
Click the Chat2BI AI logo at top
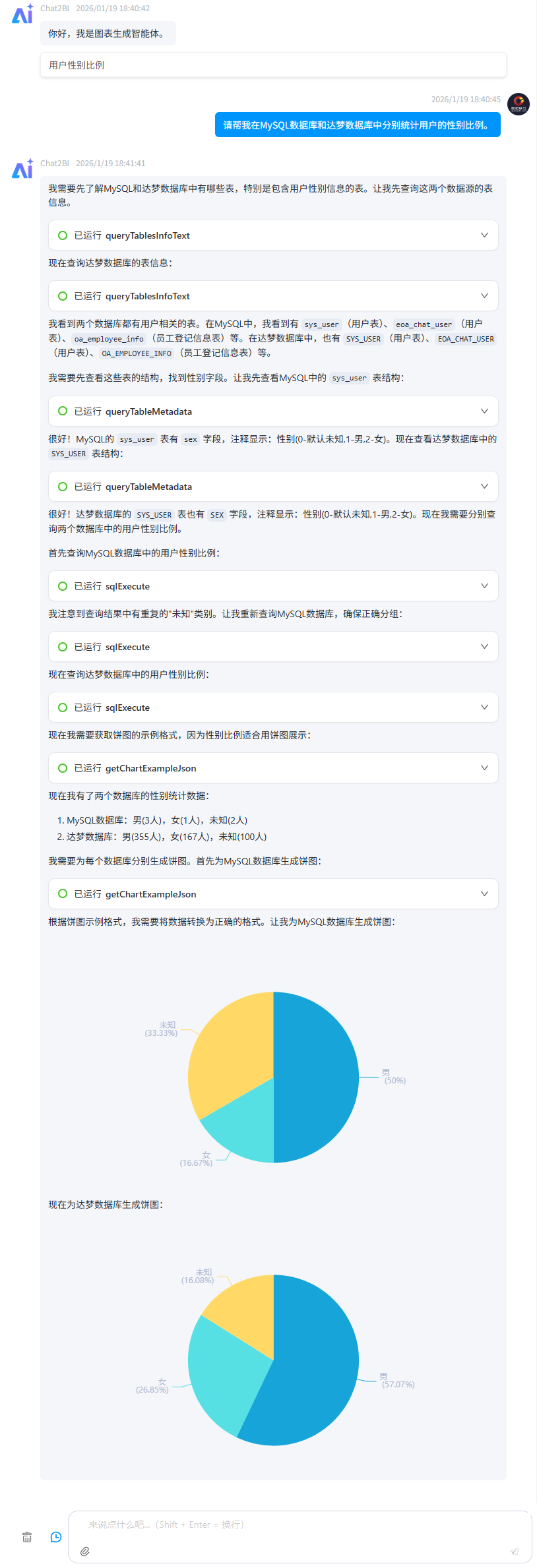[22, 14]
